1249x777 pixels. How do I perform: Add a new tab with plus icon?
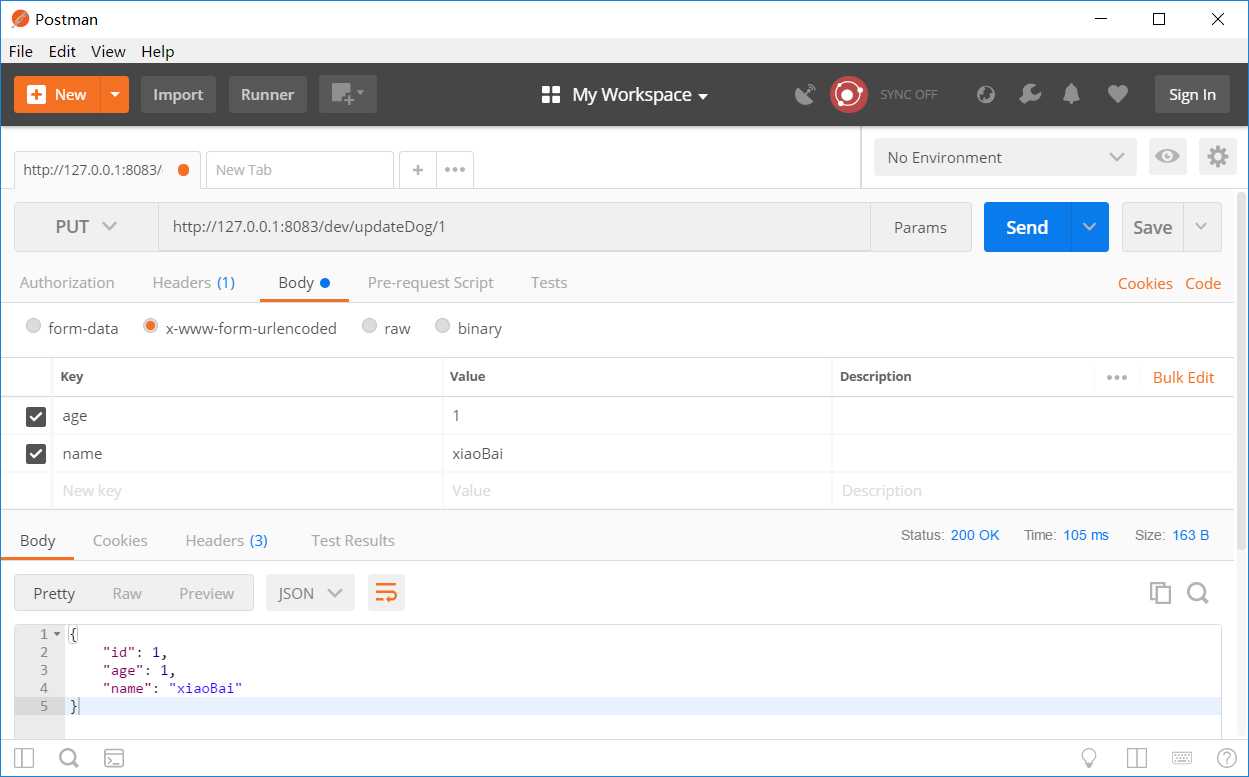[417, 170]
